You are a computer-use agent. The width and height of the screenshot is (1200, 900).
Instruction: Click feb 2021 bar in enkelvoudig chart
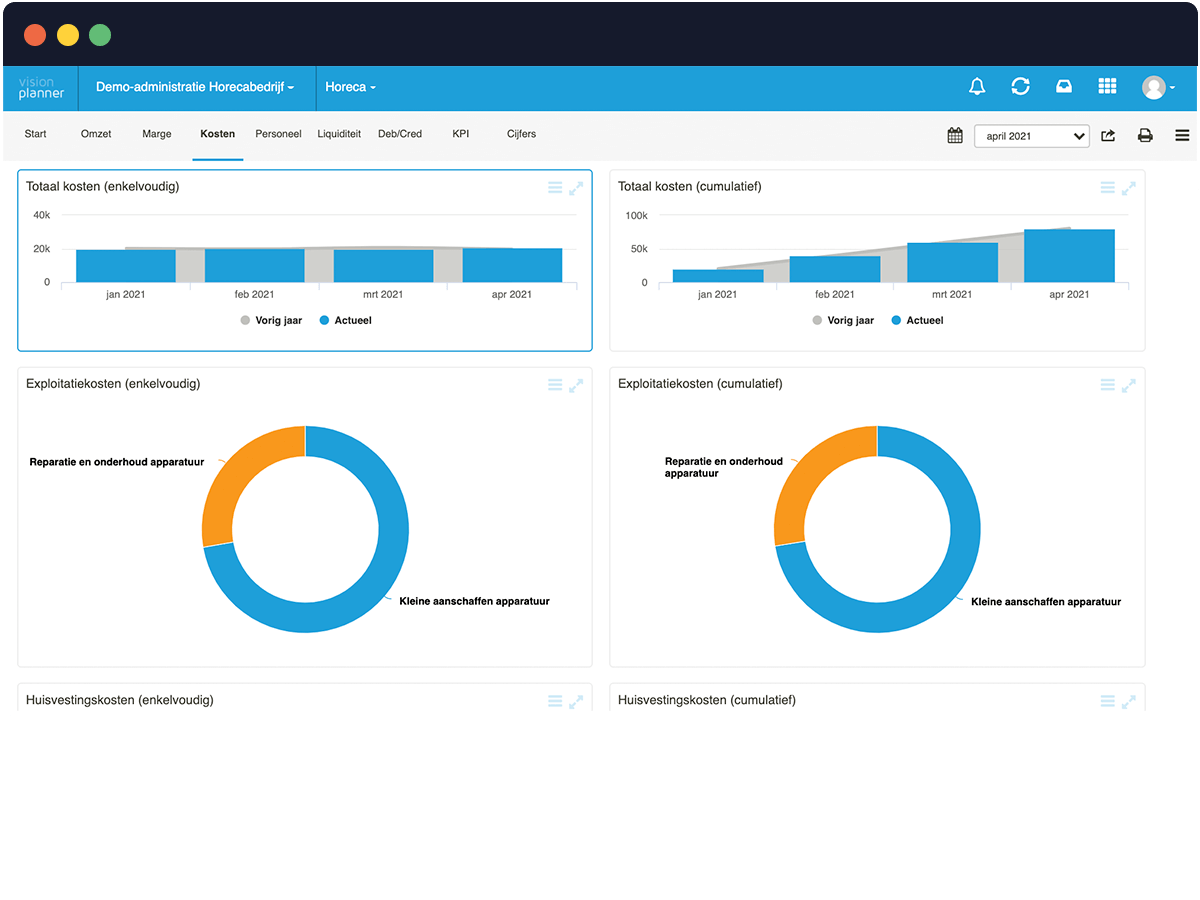(x=255, y=266)
